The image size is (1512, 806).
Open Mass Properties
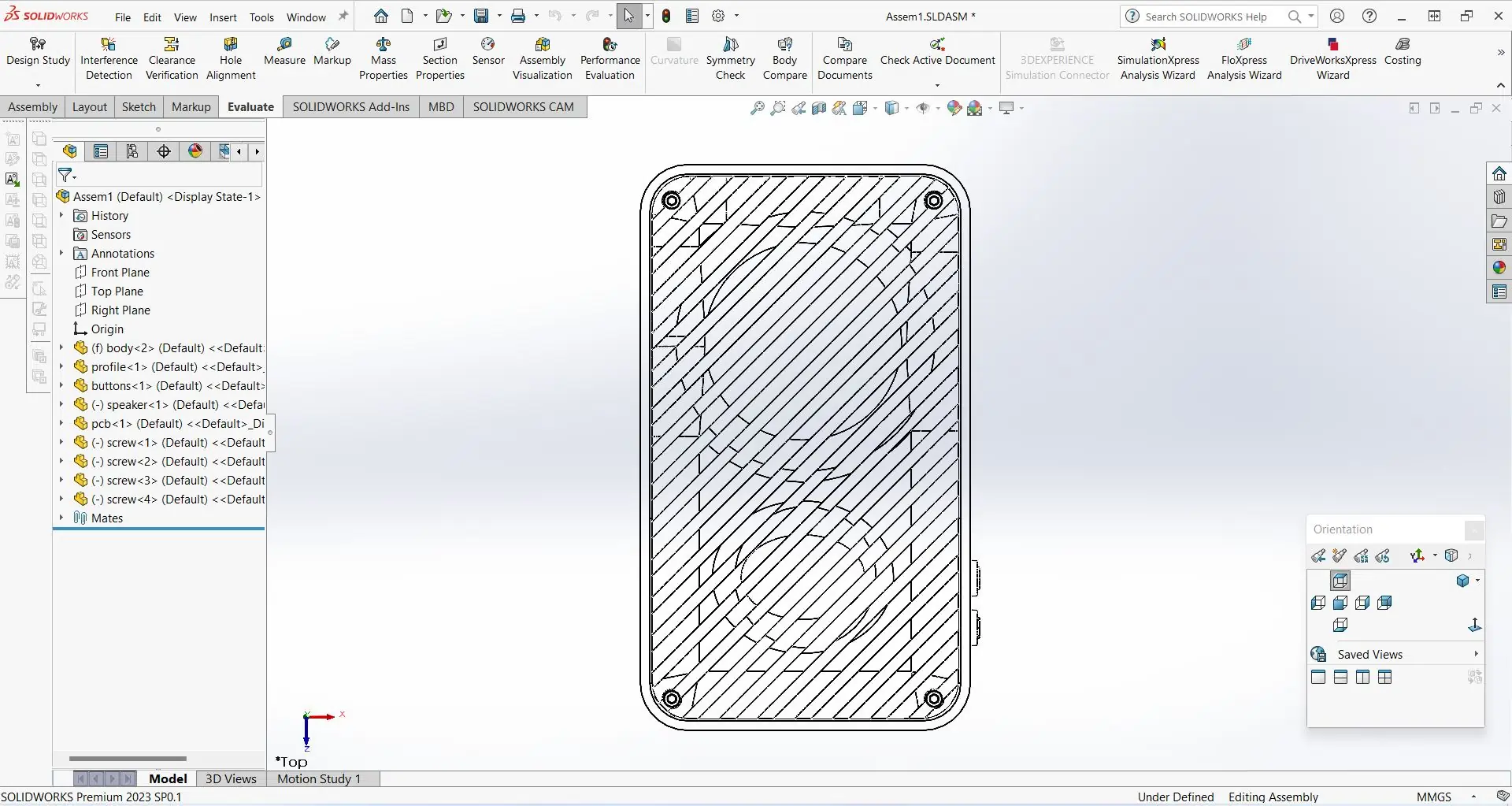[384, 59]
